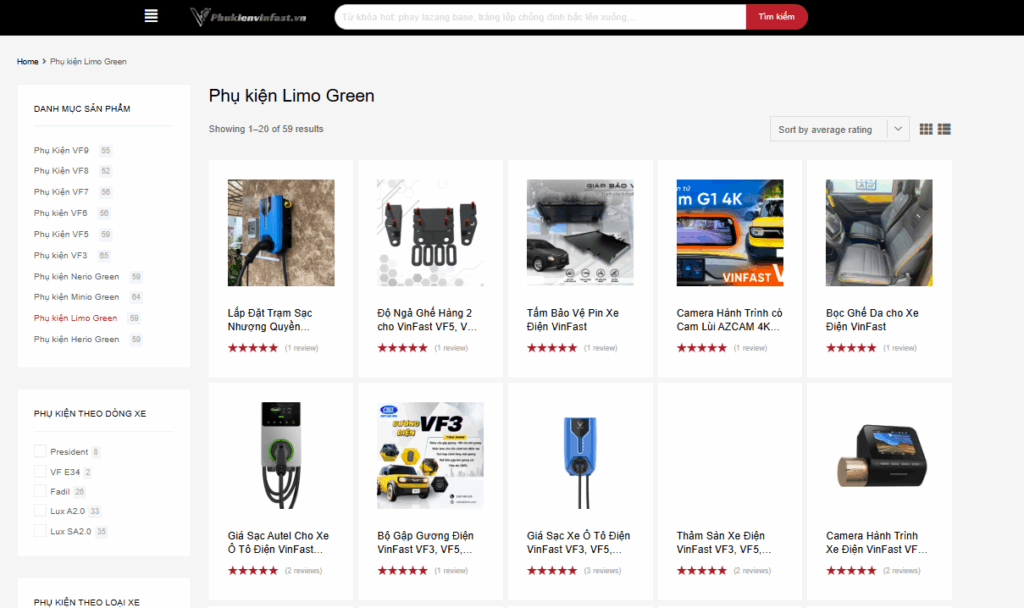1024x608 pixels.
Task: Open Bộ Gập Gương Điện VF3 image
Action: 430,455
